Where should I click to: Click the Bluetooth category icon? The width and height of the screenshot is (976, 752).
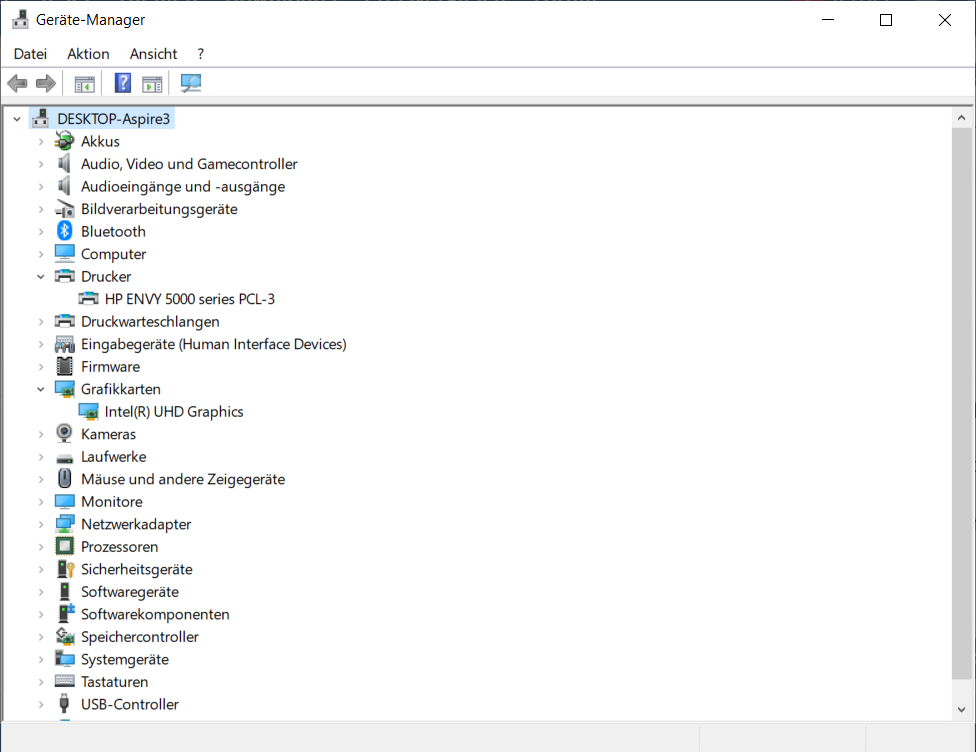click(64, 231)
